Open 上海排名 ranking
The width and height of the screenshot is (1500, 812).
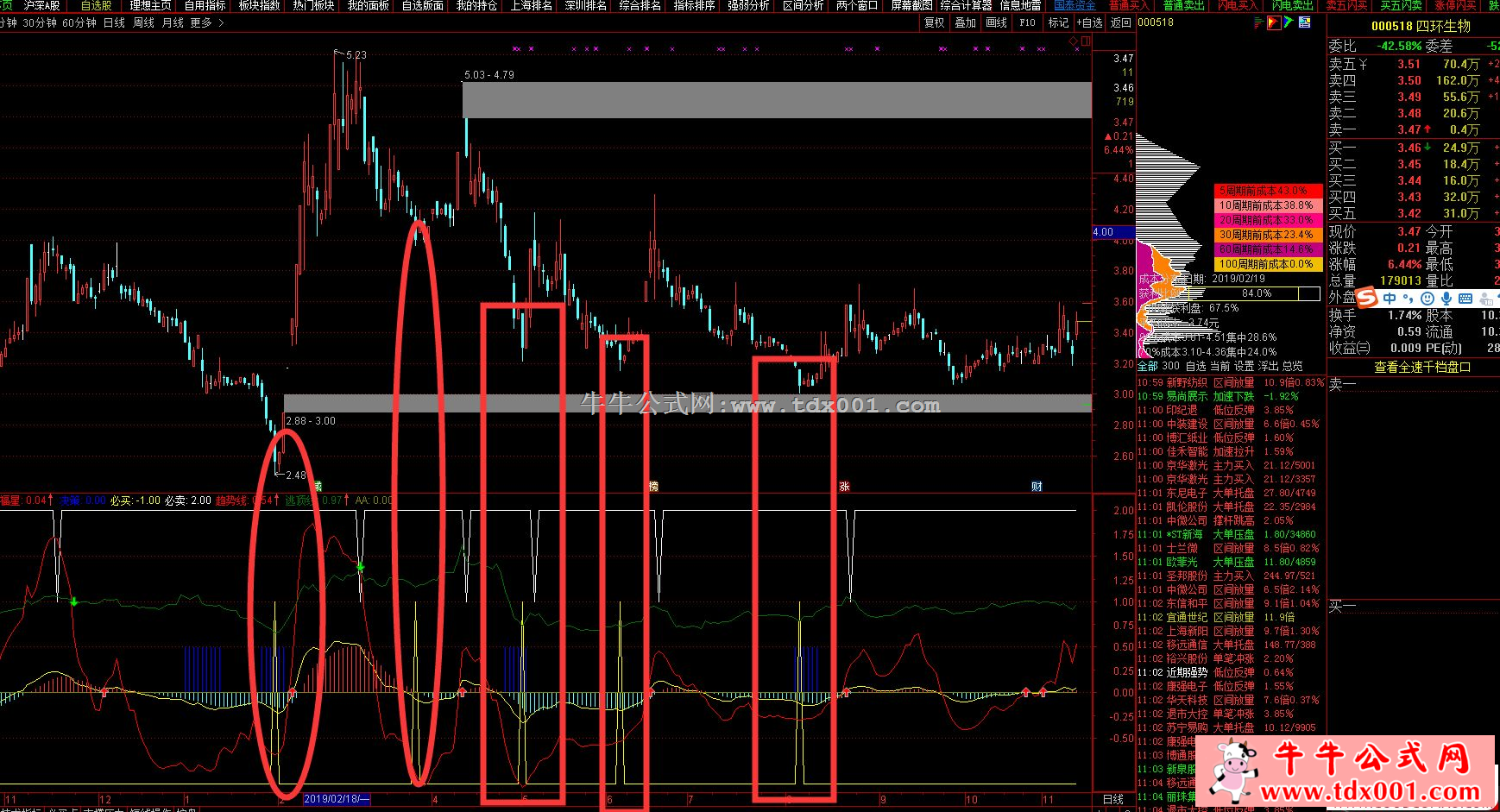click(532, 5)
